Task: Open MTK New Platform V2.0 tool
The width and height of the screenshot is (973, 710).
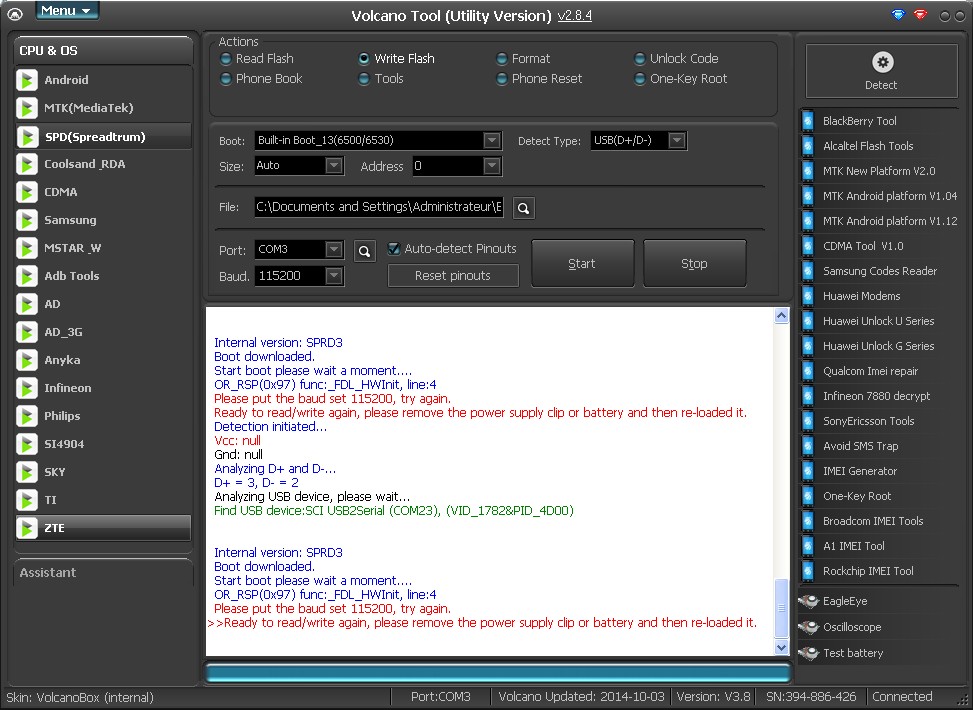Action: point(879,171)
